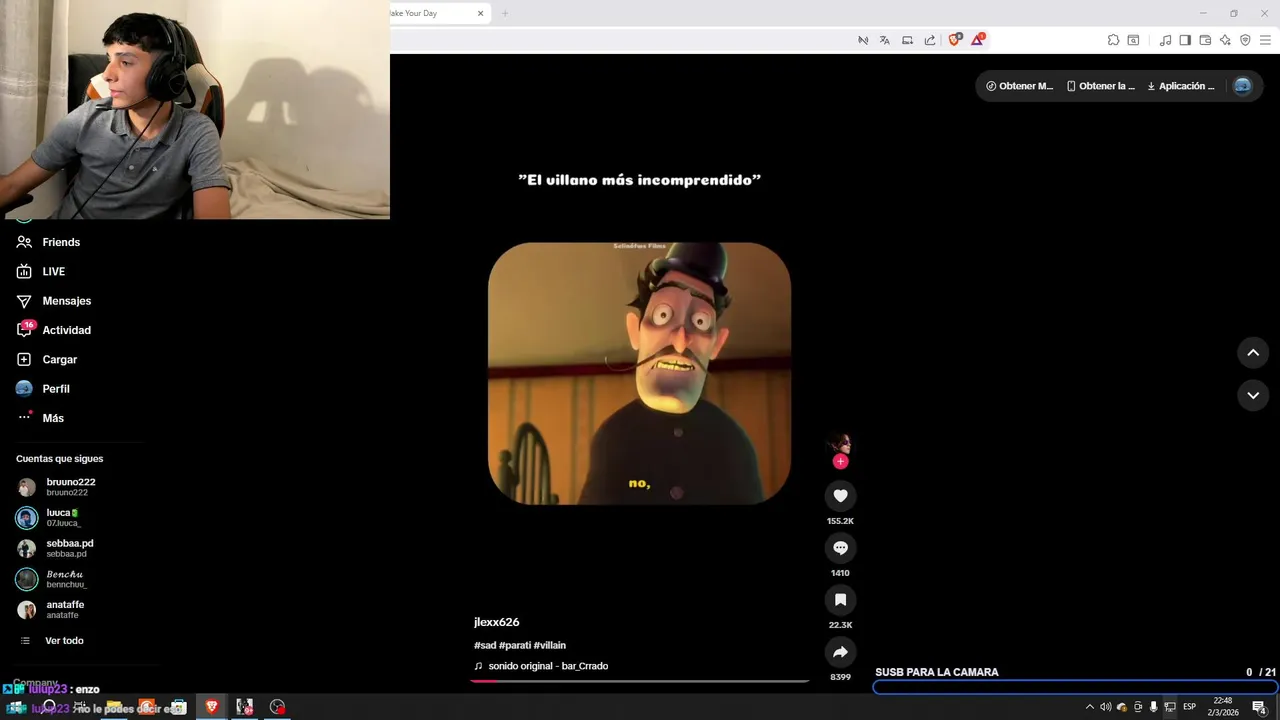Open the taskbar clock showing 22:48
Screen dimensions: 1280x720
pos(1222,707)
